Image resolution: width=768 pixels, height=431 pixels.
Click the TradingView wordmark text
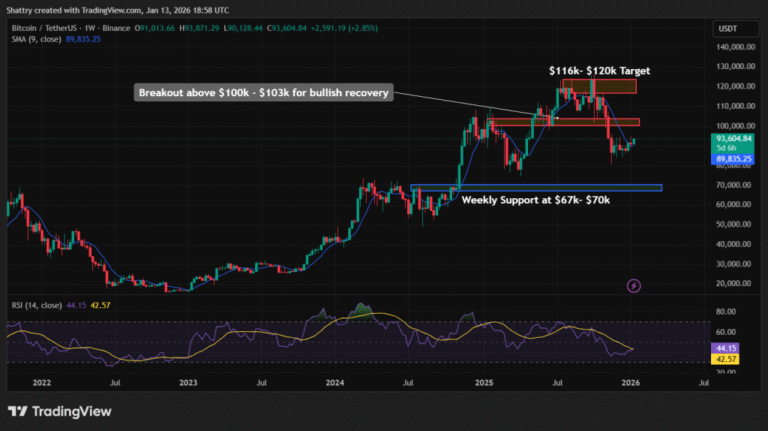[70, 411]
